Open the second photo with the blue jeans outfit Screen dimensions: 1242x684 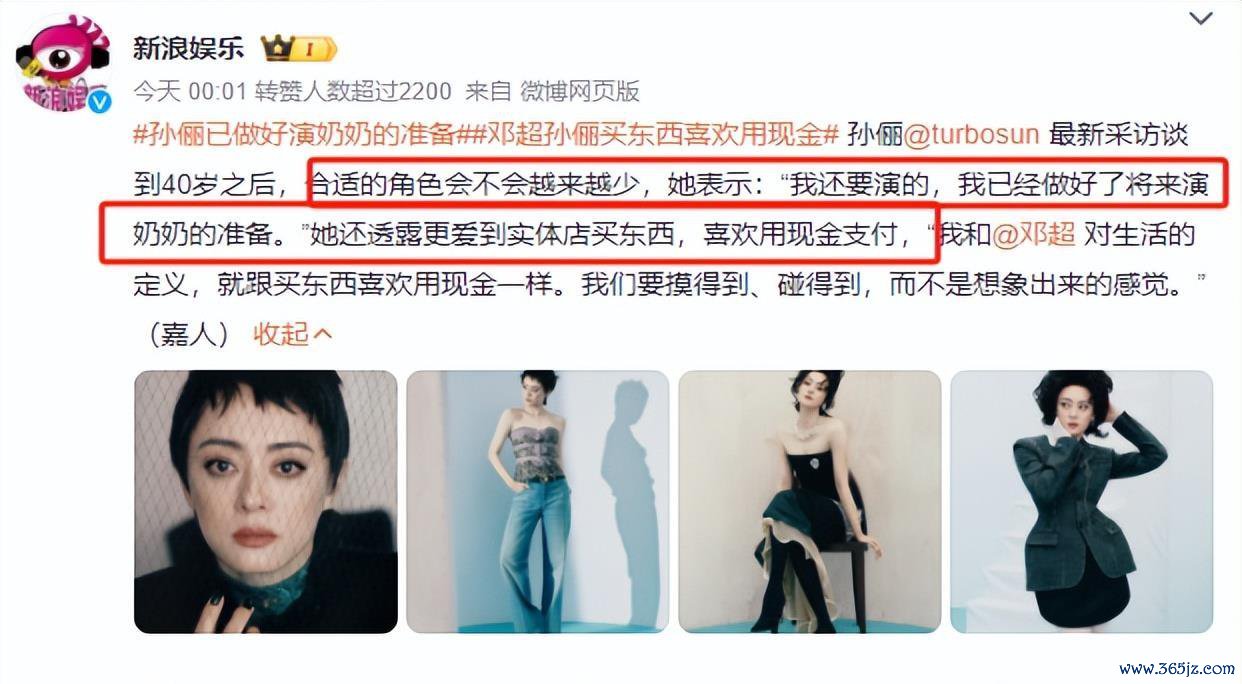(538, 502)
